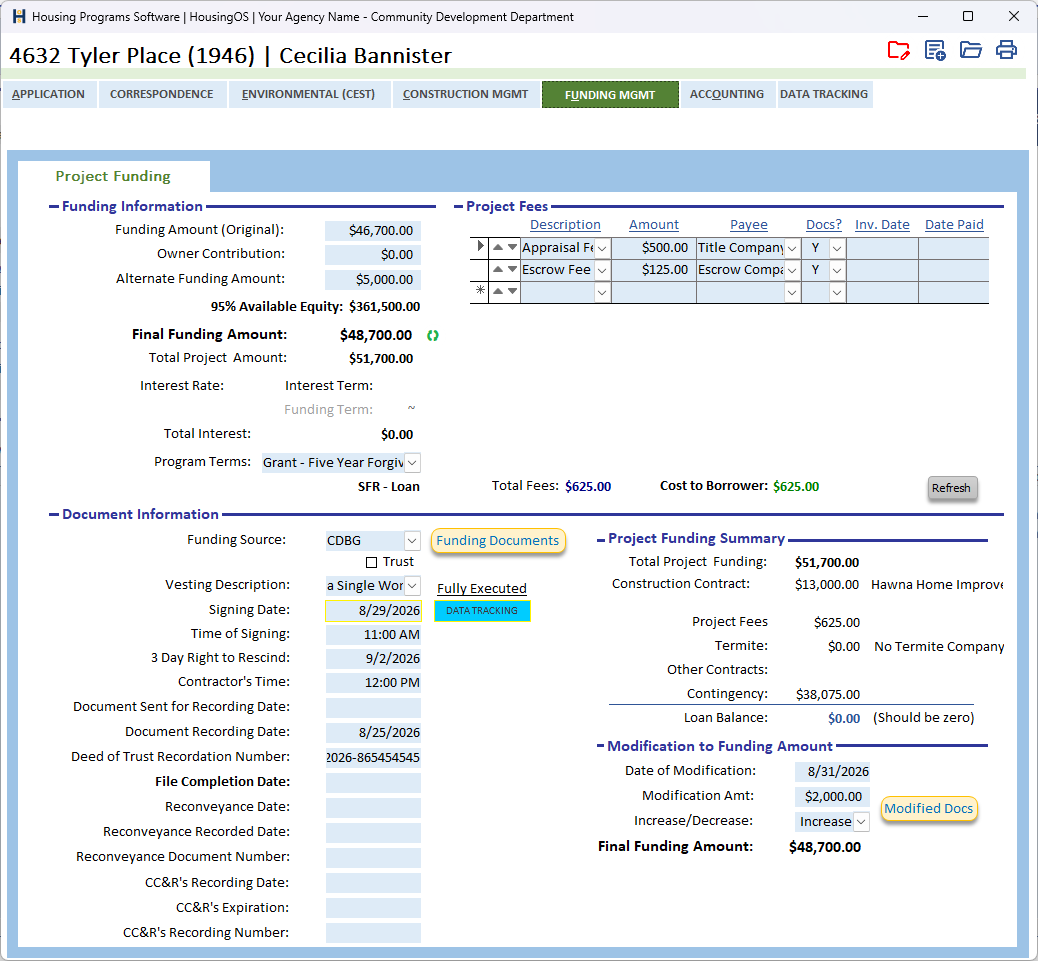The height and width of the screenshot is (961, 1038).
Task: Click the new record asterisk selector
Action: [x=480, y=291]
